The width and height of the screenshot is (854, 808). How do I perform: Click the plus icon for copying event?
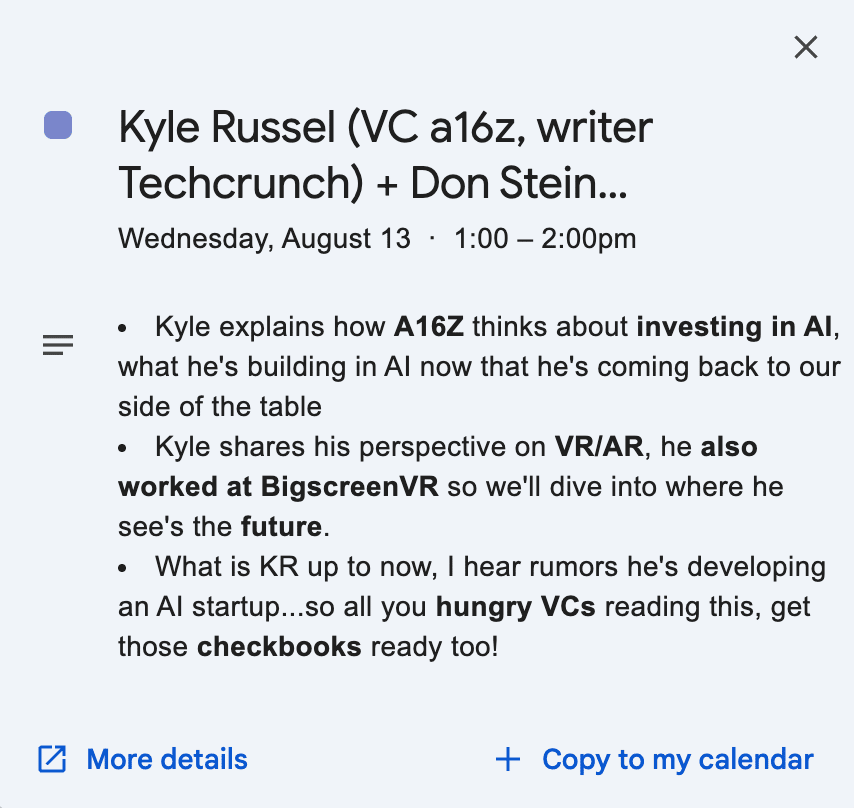(x=508, y=759)
